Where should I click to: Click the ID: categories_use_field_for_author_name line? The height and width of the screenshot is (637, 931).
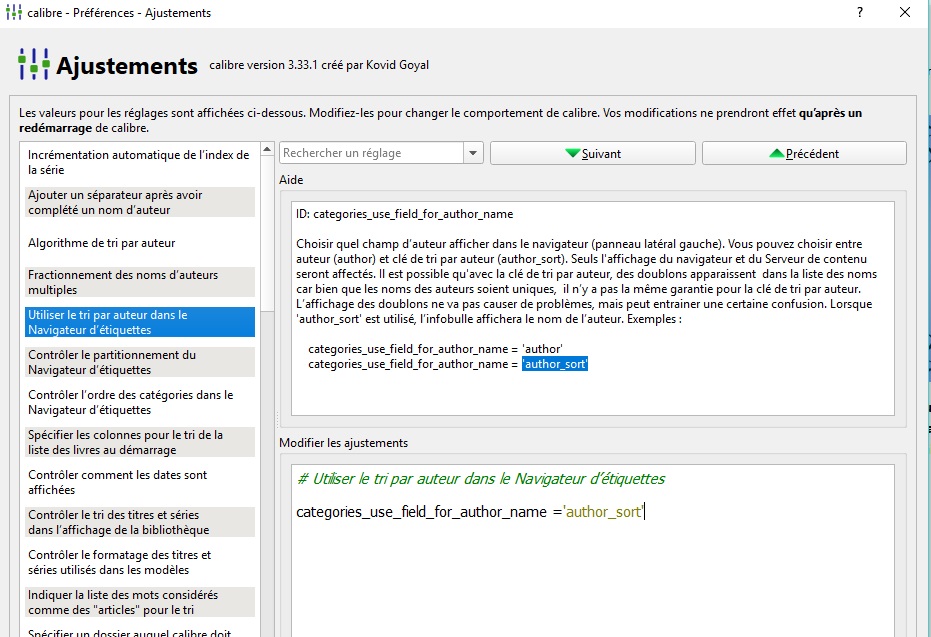[x=404, y=214]
